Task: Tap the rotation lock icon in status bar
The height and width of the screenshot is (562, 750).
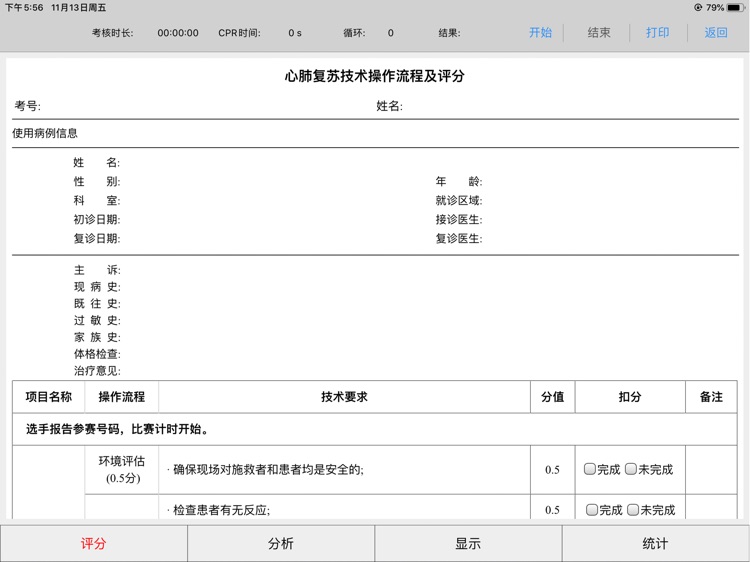Action: 698,8
